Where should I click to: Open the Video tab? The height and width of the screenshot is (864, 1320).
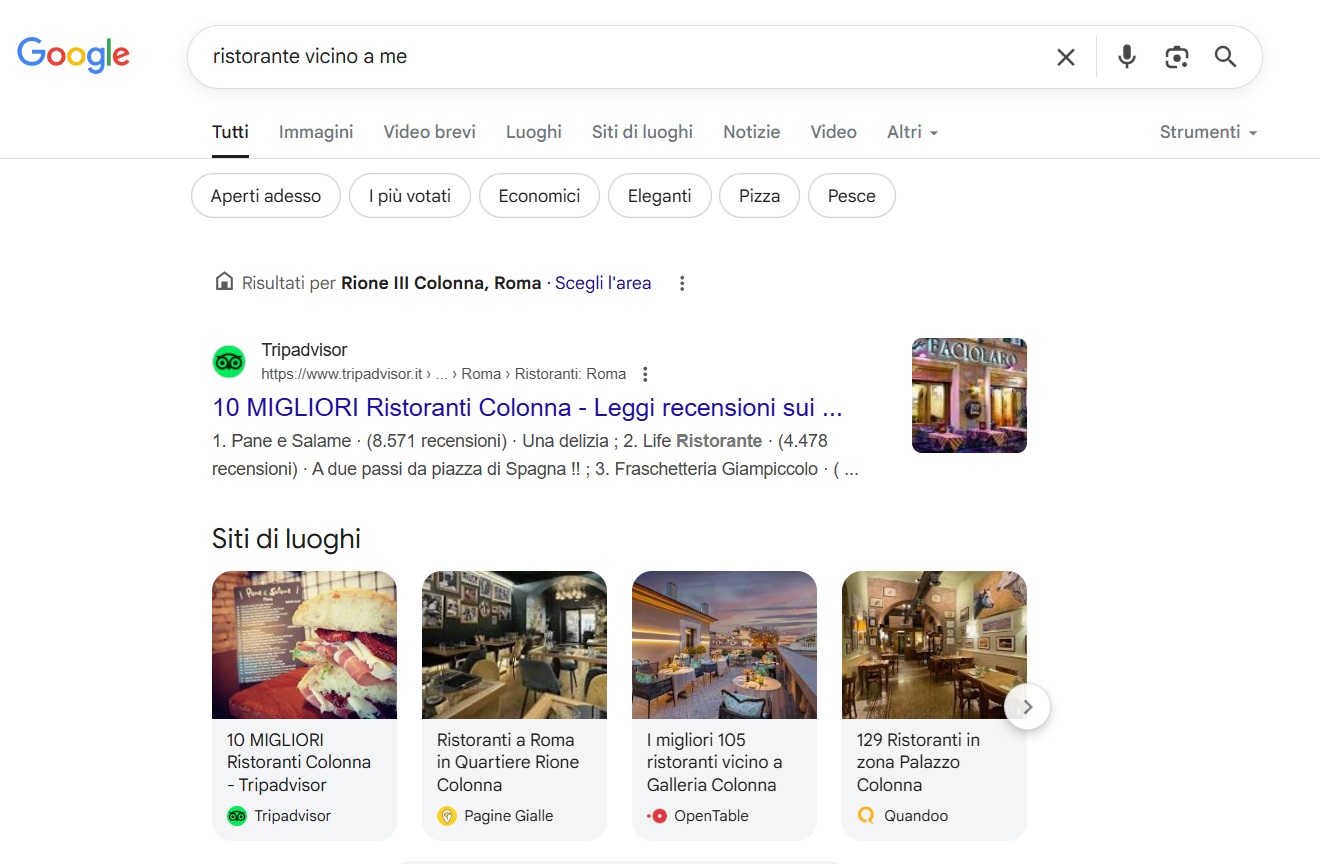[x=834, y=132]
